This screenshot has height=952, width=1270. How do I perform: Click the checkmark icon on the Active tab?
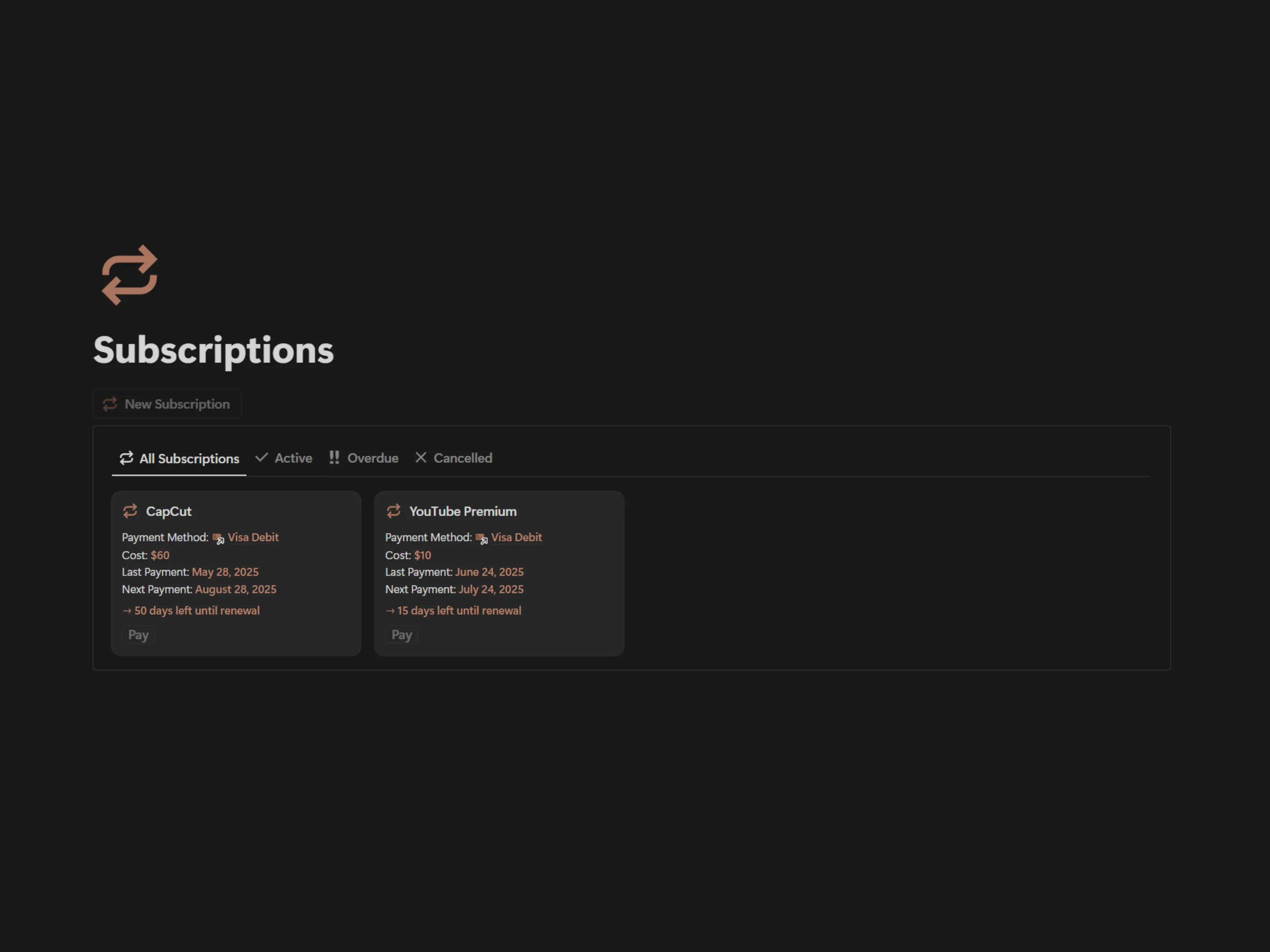(x=262, y=457)
